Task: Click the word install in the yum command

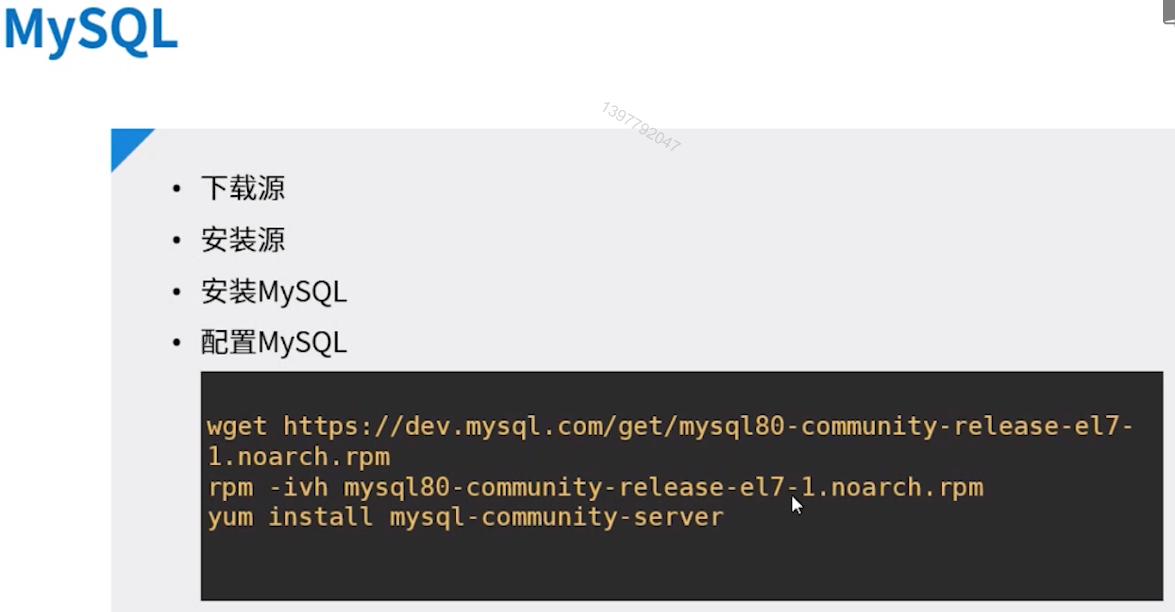Action: [321, 517]
